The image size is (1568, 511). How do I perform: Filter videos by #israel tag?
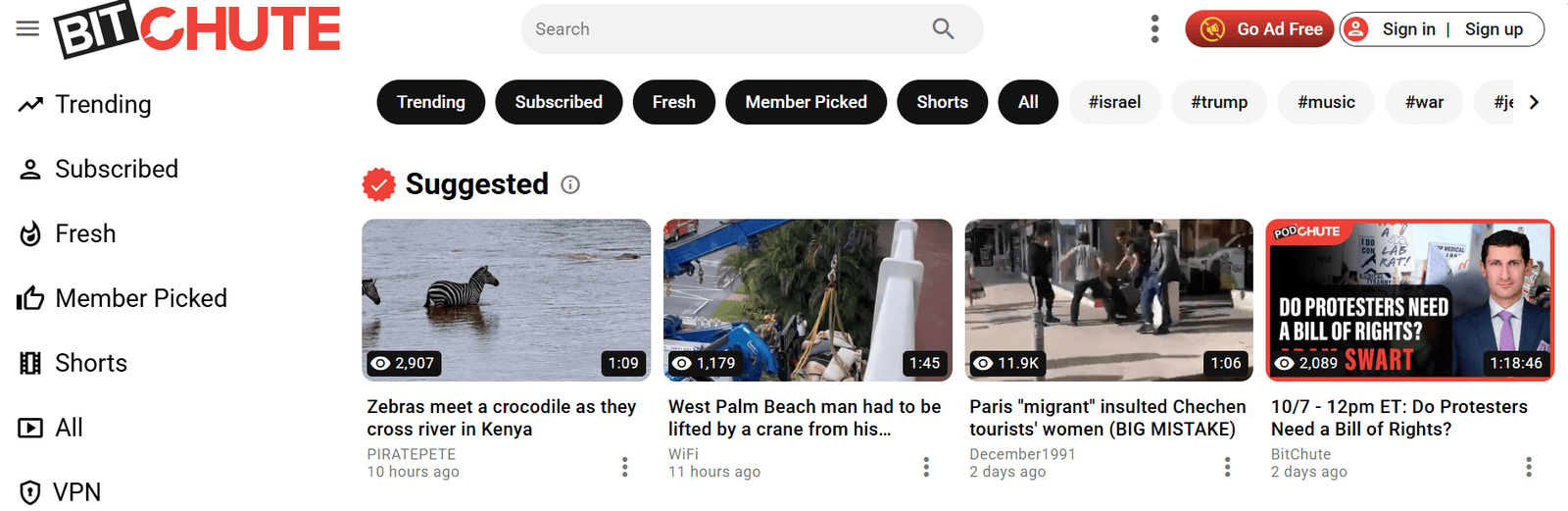(x=1114, y=102)
